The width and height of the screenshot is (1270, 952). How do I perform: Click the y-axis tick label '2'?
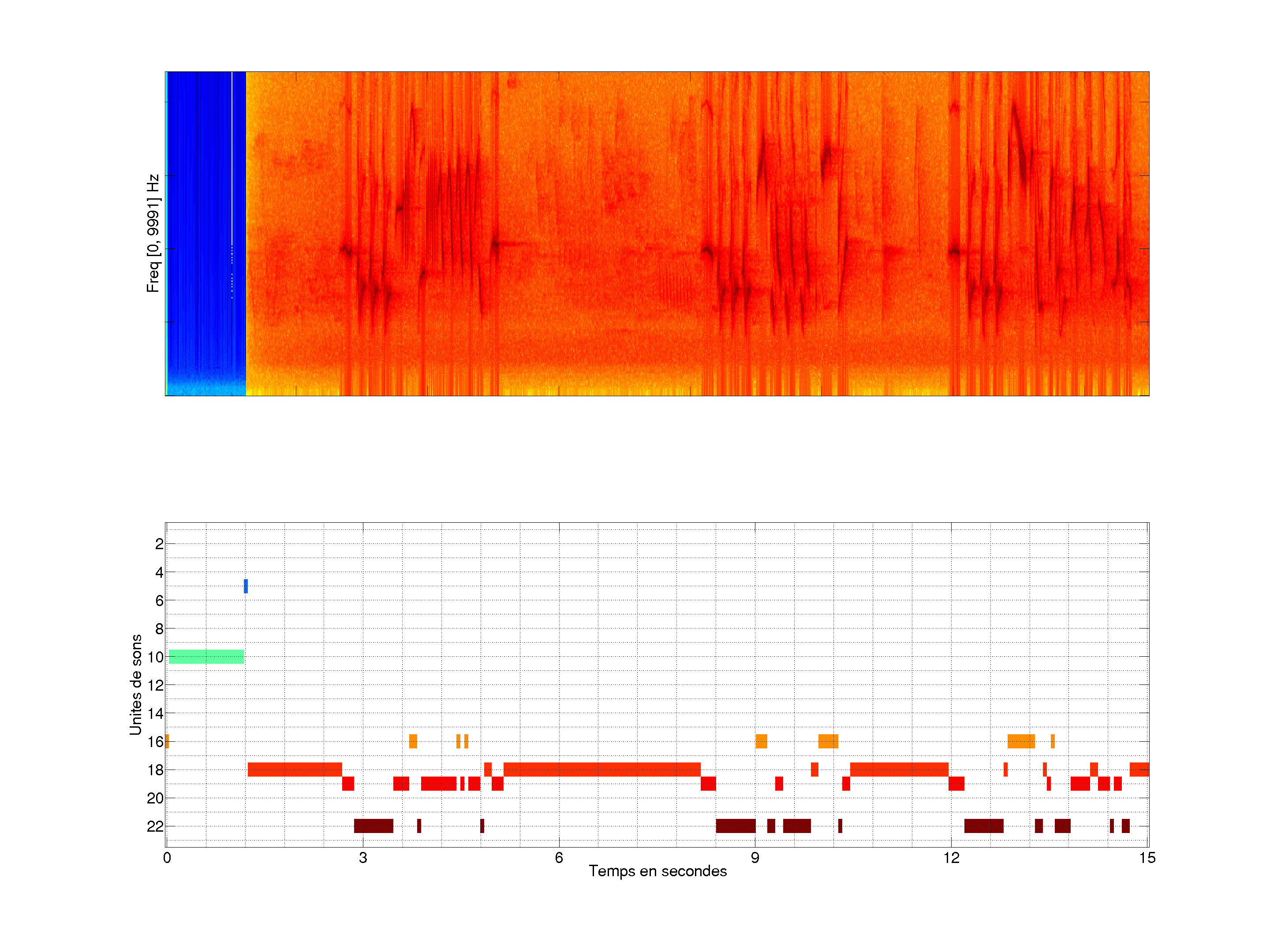click(159, 544)
